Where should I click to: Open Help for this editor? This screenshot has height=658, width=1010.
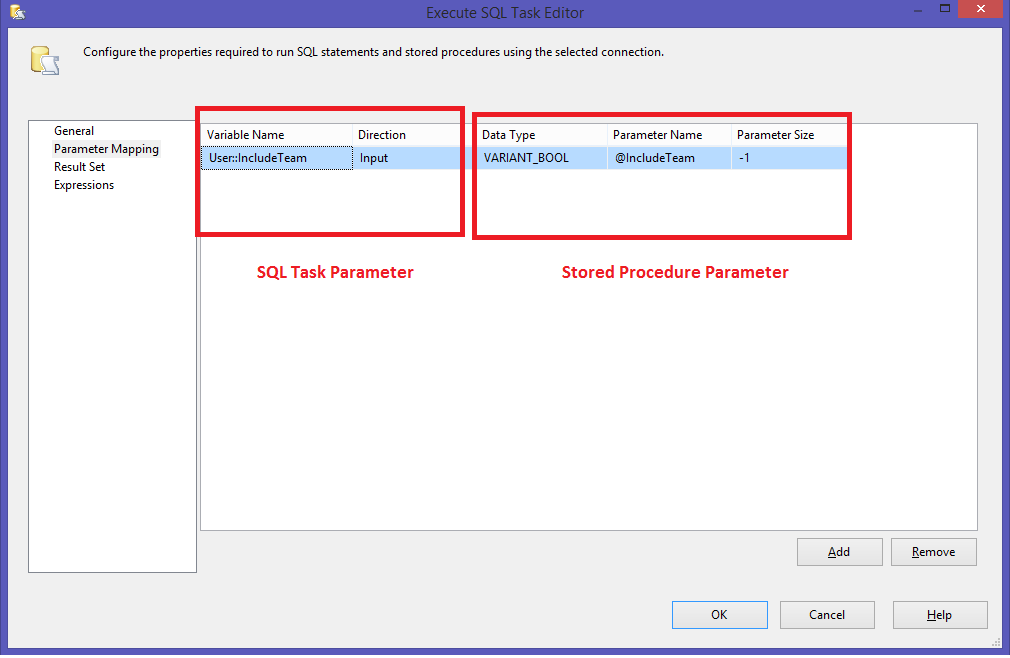pos(939,614)
